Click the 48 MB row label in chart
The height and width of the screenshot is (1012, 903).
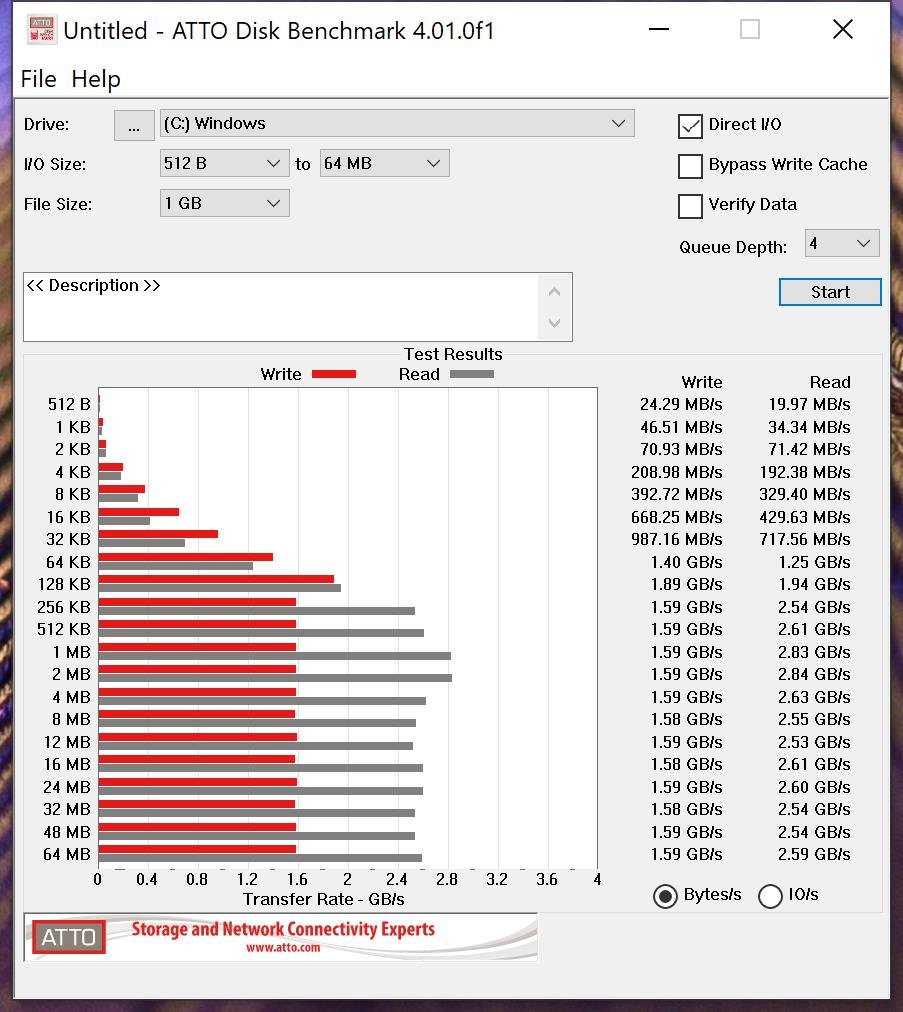tap(67, 832)
